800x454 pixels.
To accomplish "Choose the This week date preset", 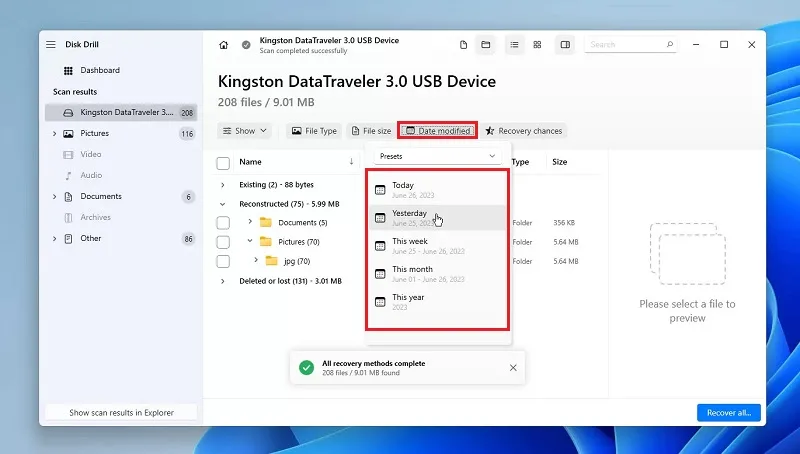I will pos(437,246).
